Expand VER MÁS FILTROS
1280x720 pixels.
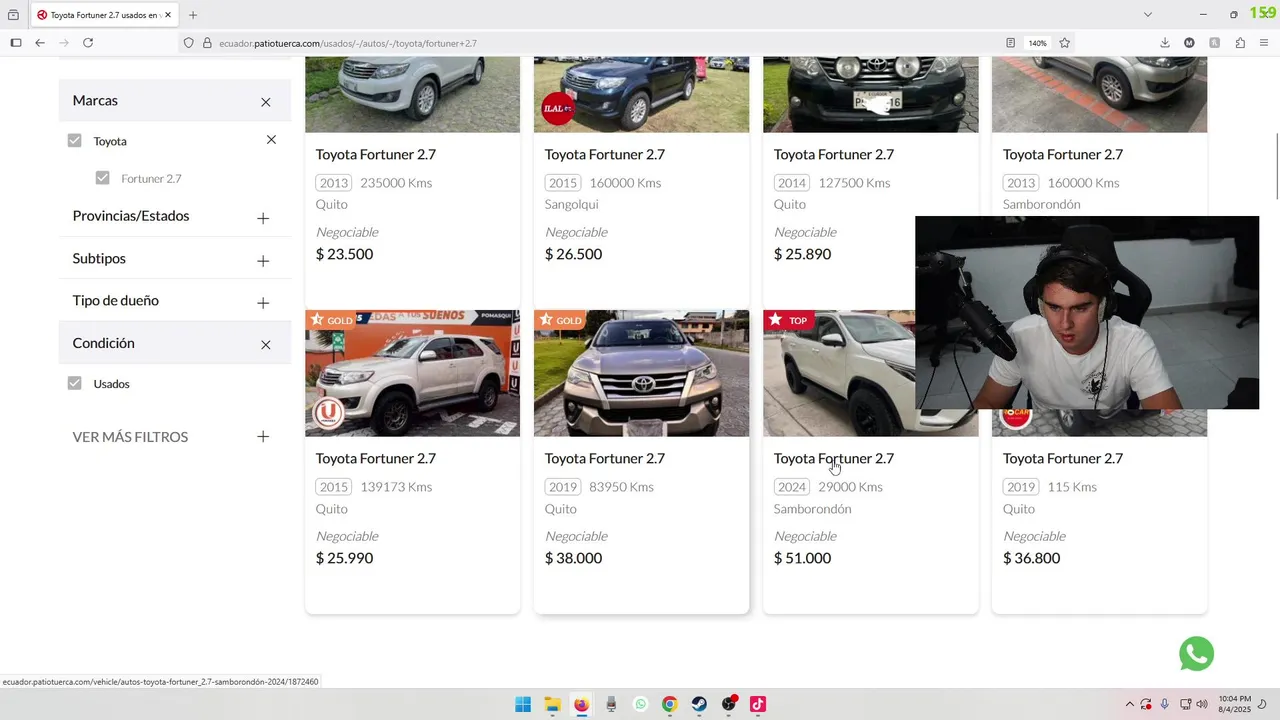263,437
